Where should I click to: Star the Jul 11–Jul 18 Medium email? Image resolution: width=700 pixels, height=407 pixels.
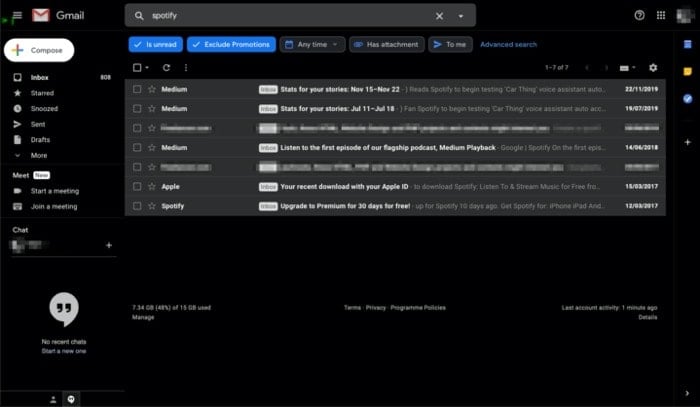(152, 108)
